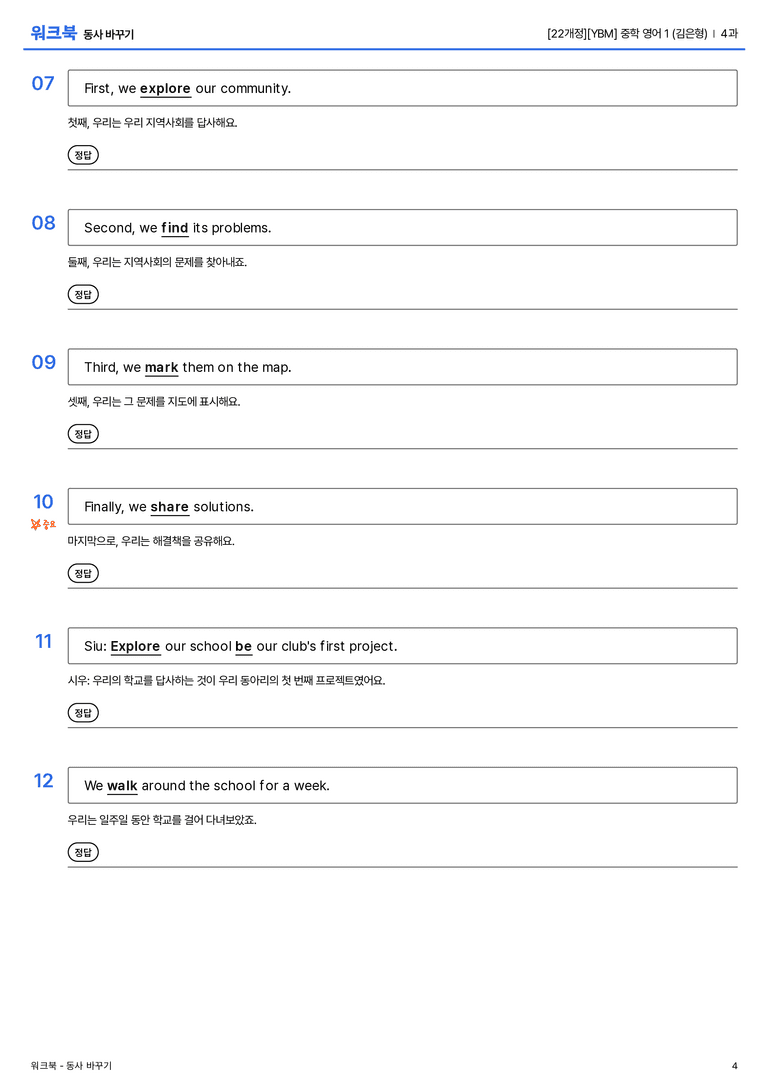Click the header text 중학 영어 1 (김은형)
This screenshot has height=1087, width=768.
coord(663,33)
